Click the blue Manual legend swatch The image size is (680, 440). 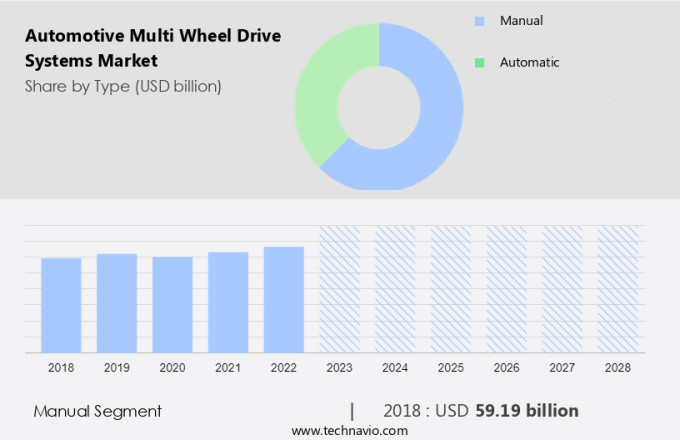[x=480, y=20]
